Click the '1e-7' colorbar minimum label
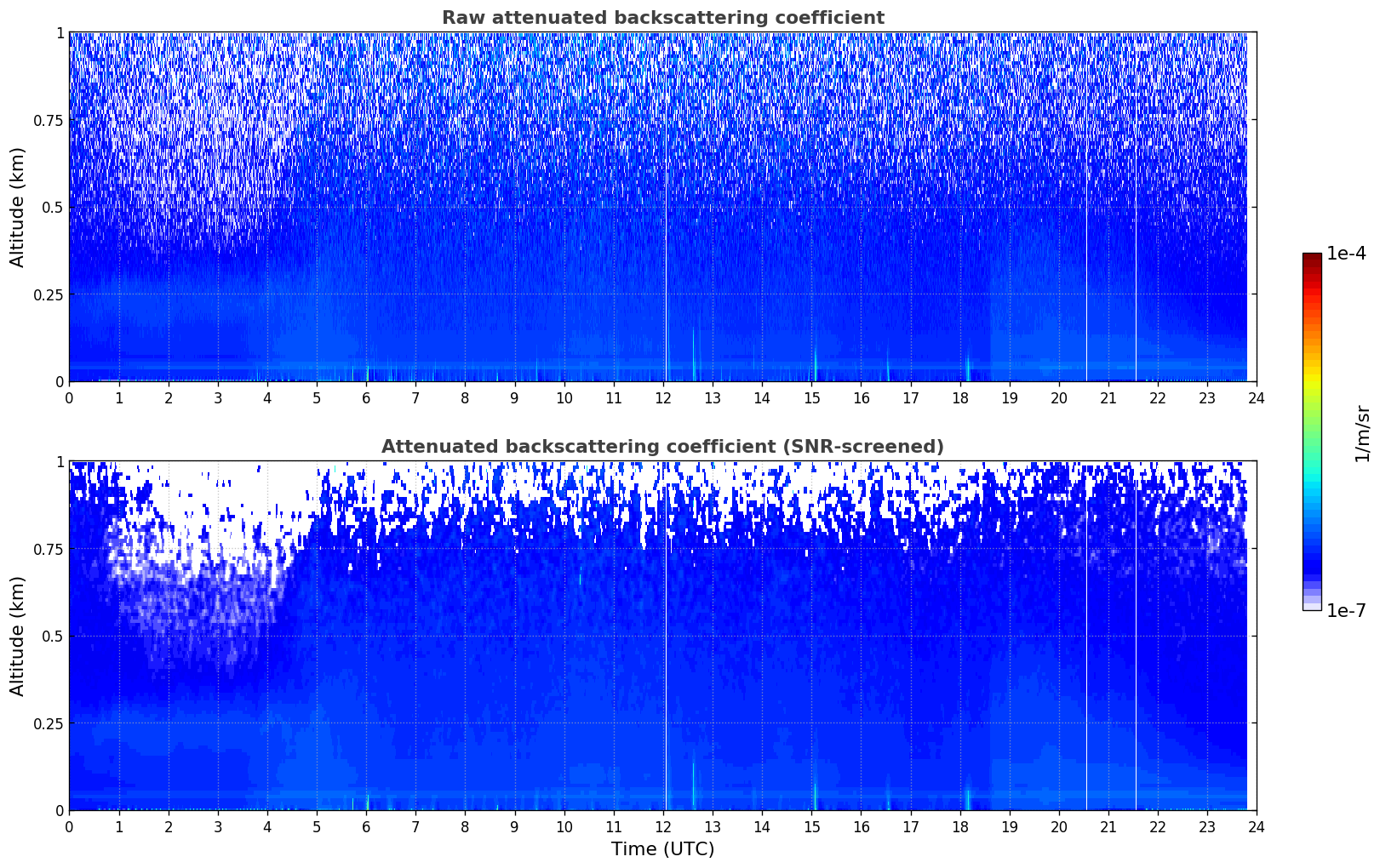Image resolution: width=1380 pixels, height=868 pixels. tap(1346, 611)
